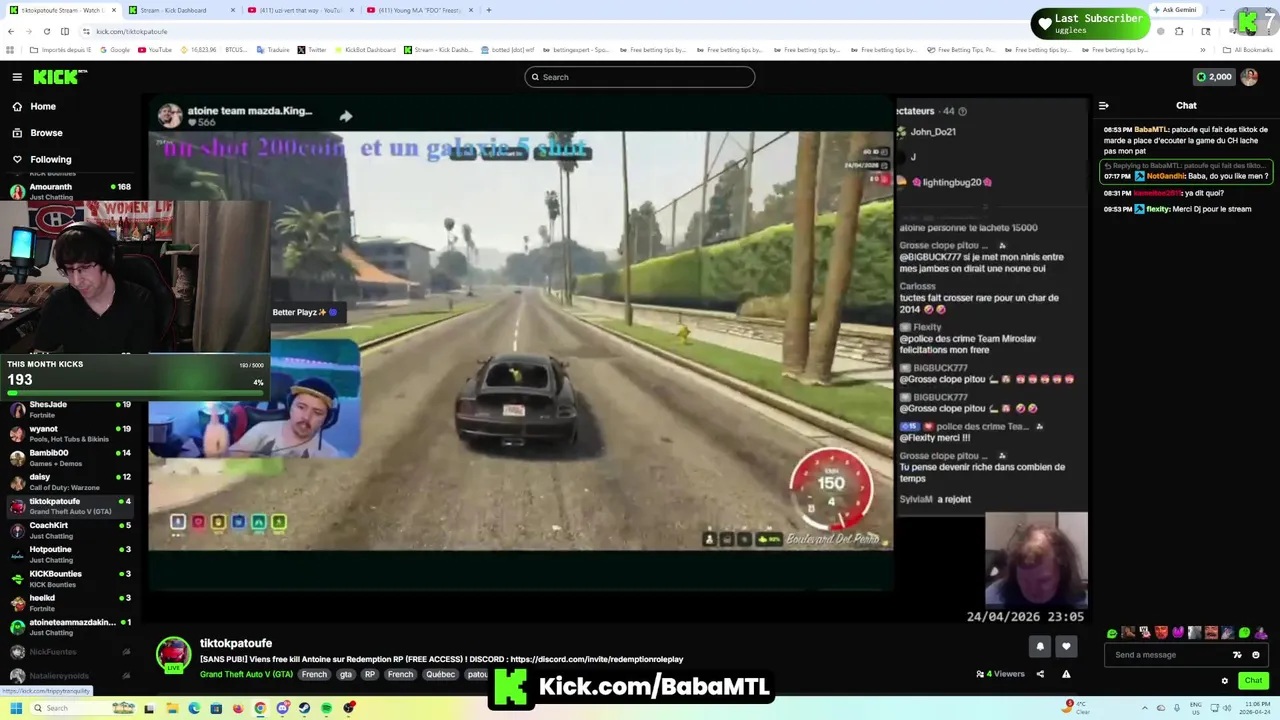Show hidden system tray icons chevron
This screenshot has width=1280, height=720.
click(1146, 708)
